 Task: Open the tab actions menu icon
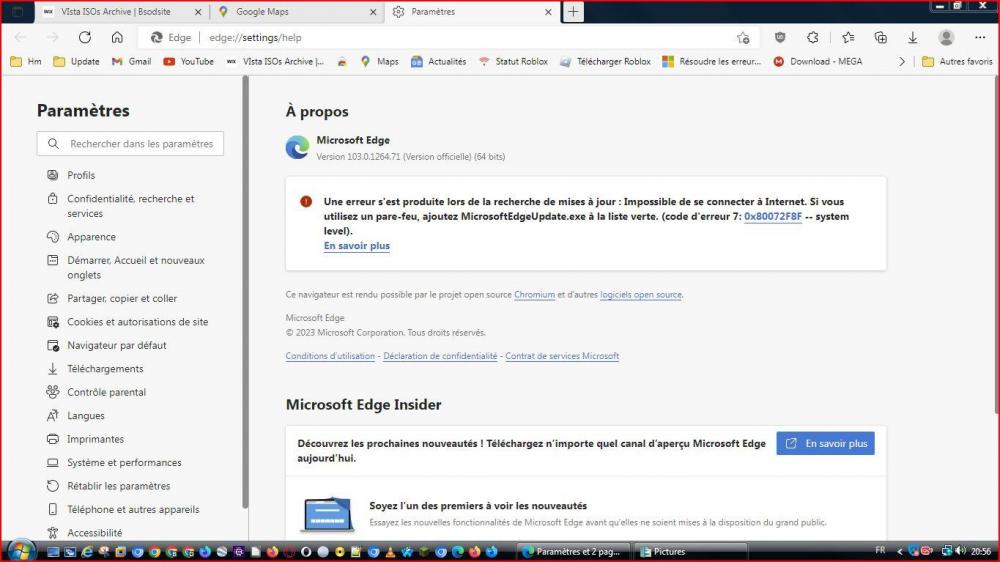pyautogui.click(x=18, y=11)
